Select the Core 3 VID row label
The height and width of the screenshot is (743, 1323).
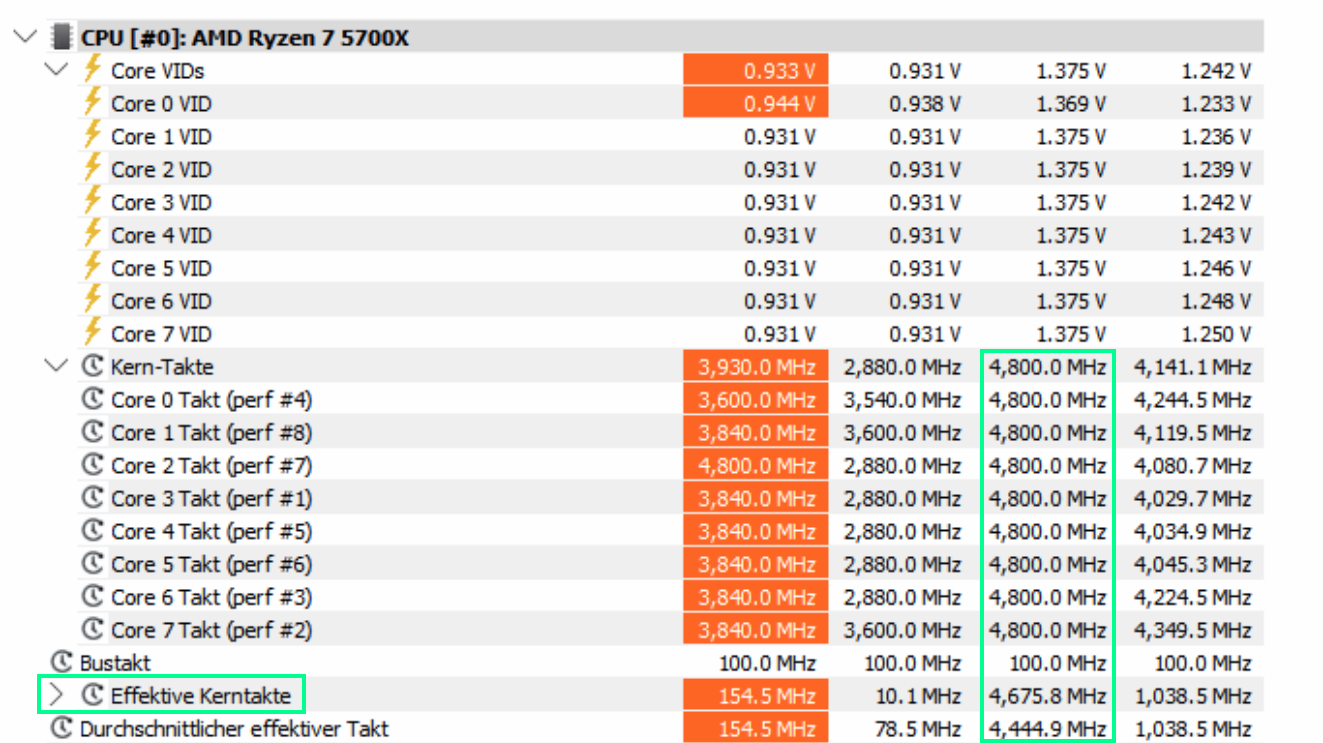[x=161, y=203]
